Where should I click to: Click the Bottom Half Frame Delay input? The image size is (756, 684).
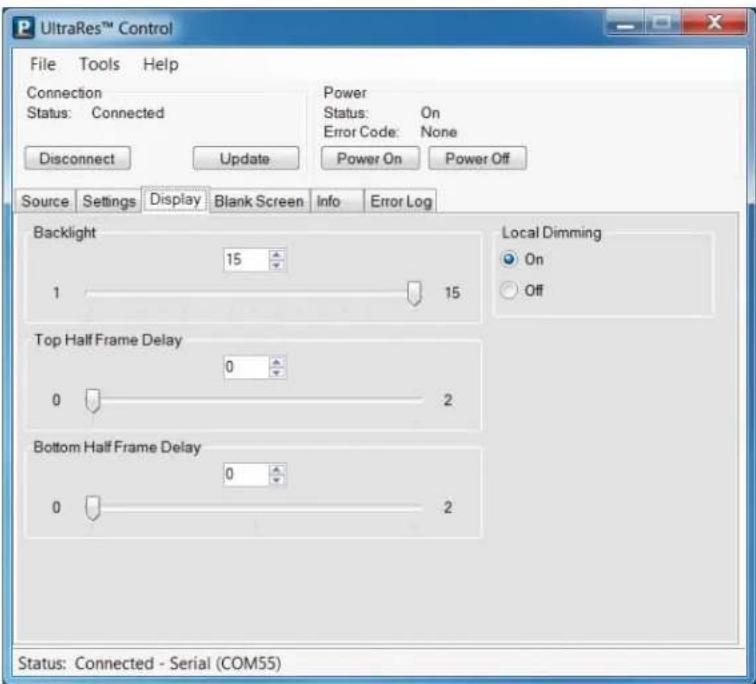click(245, 474)
